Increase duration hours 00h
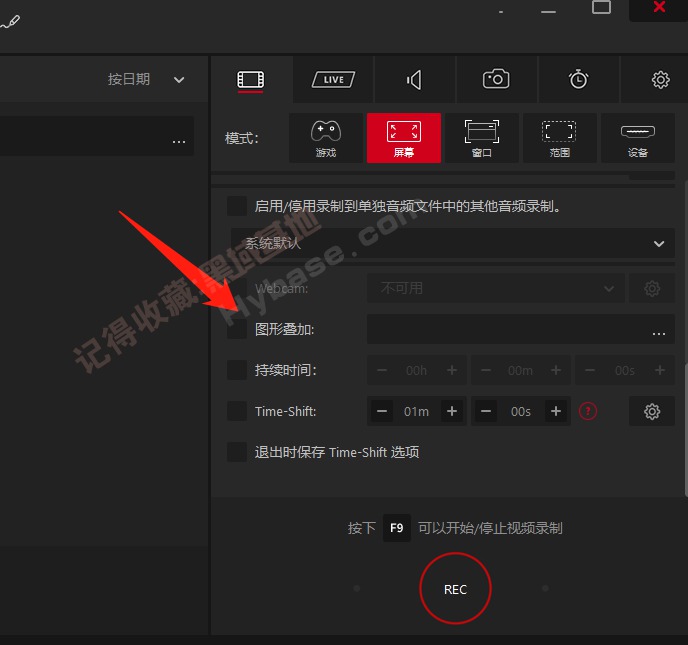Viewport: 688px width, 645px height. tap(452, 370)
